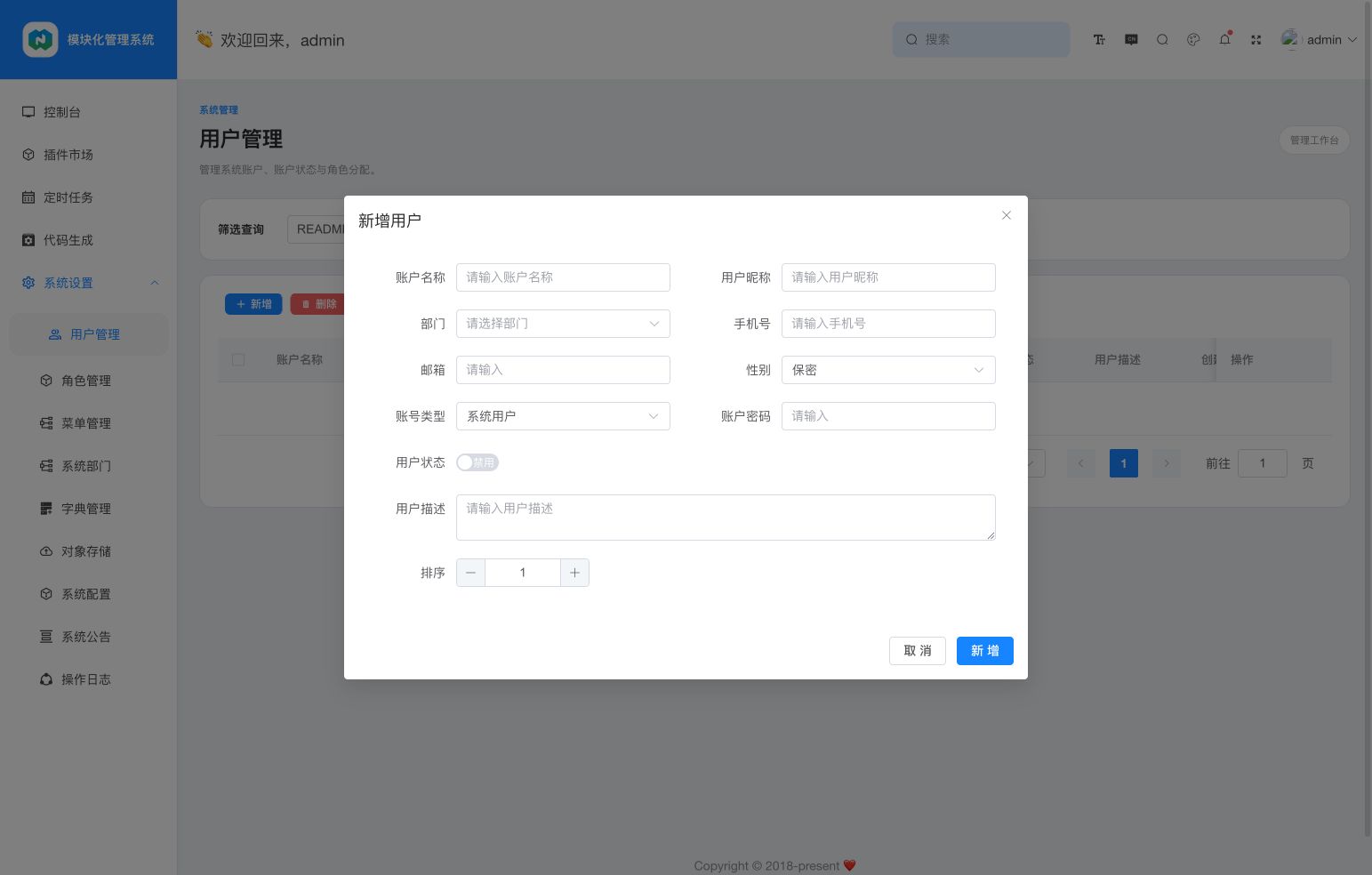This screenshot has width=1372, height=875.
Task: Click the 插件市场 cube icon
Action: pyautogui.click(x=28, y=155)
